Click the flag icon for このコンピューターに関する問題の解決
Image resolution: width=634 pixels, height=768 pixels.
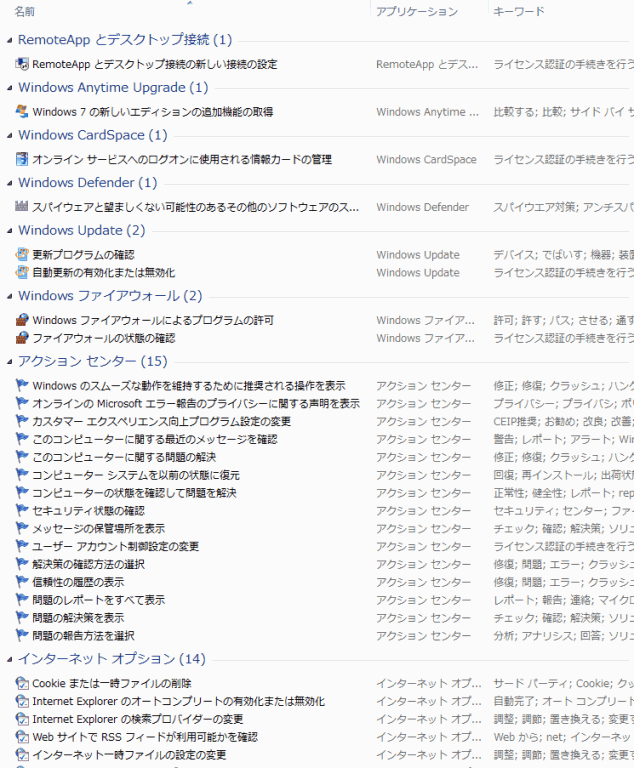pyautogui.click(x=22, y=456)
